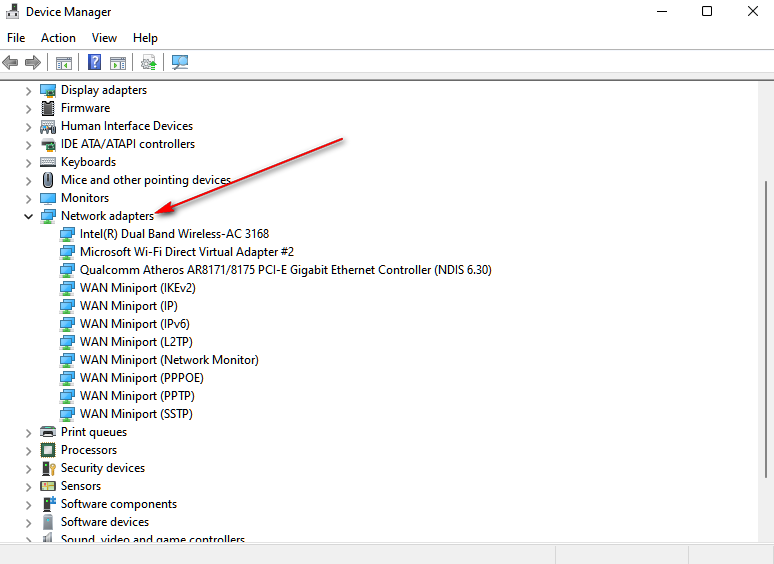
Task: Click the Security devices key icon
Action: (48, 468)
